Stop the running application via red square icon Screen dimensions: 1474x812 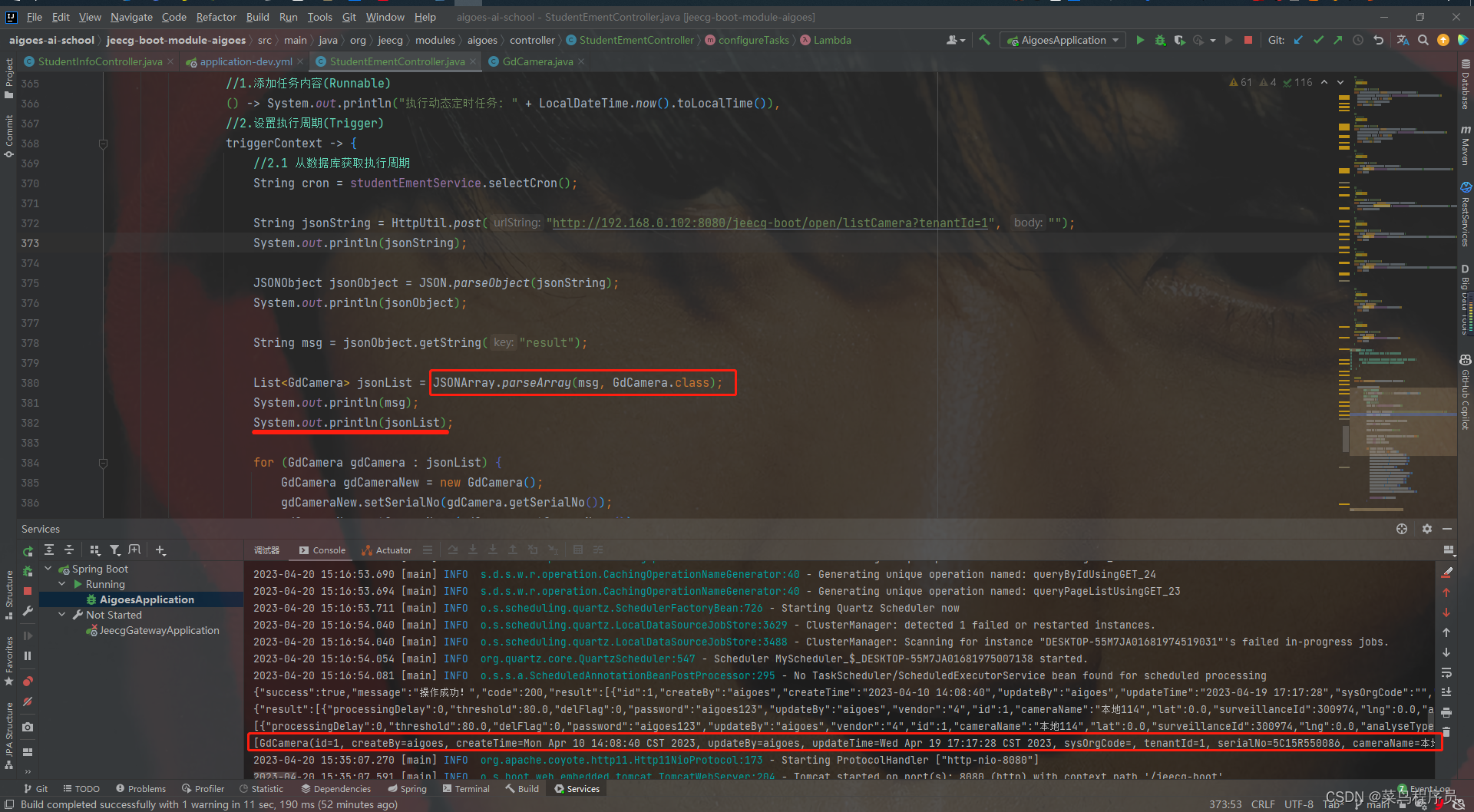coord(1248,40)
